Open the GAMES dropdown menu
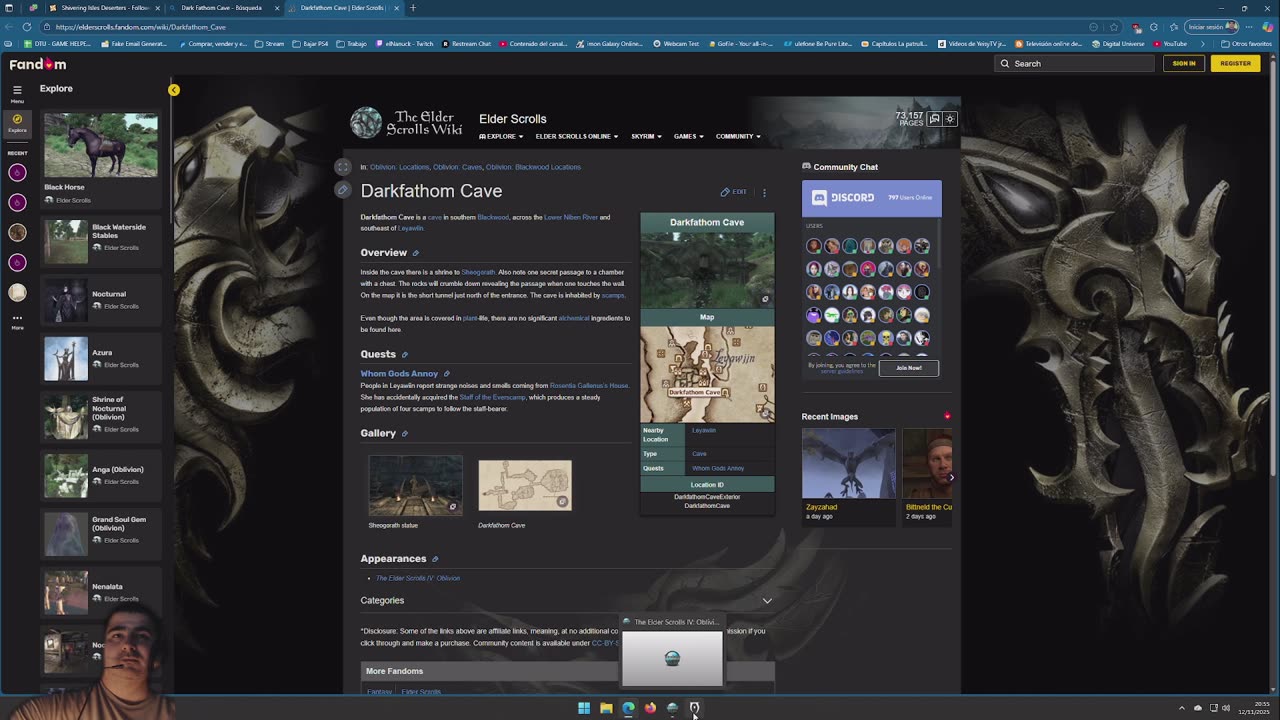 688,136
